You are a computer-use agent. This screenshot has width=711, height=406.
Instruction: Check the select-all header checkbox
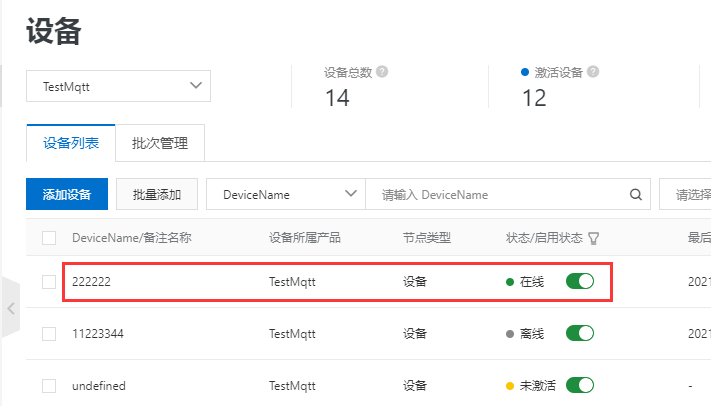49,238
